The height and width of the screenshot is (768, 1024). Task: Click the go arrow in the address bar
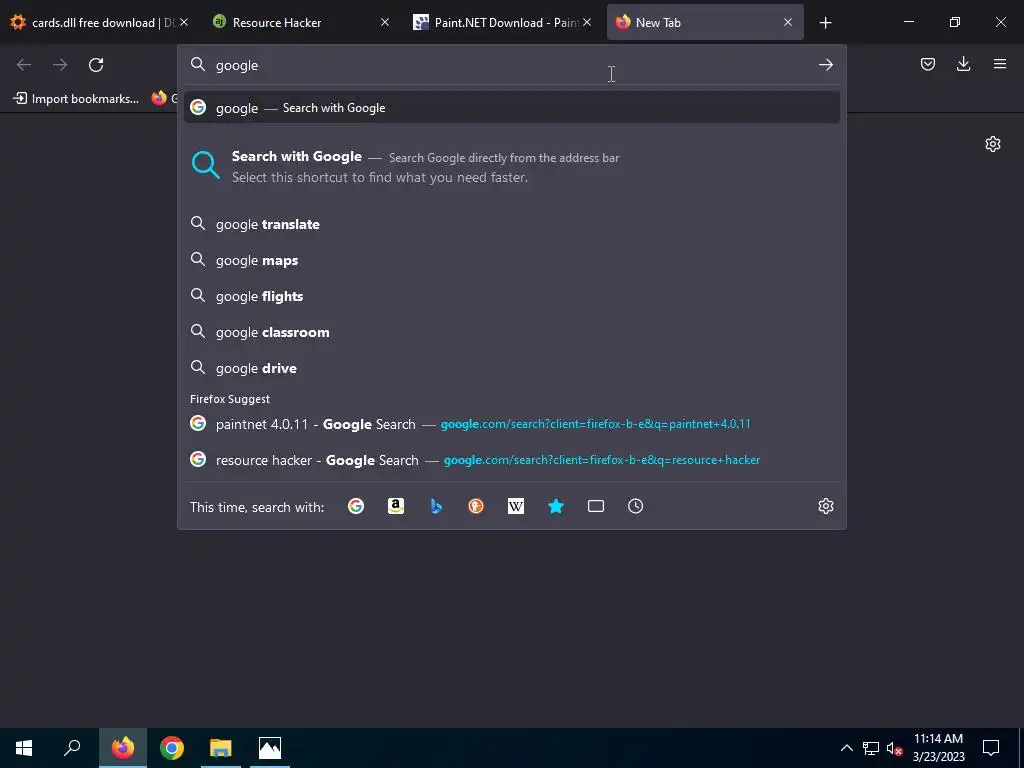825,65
